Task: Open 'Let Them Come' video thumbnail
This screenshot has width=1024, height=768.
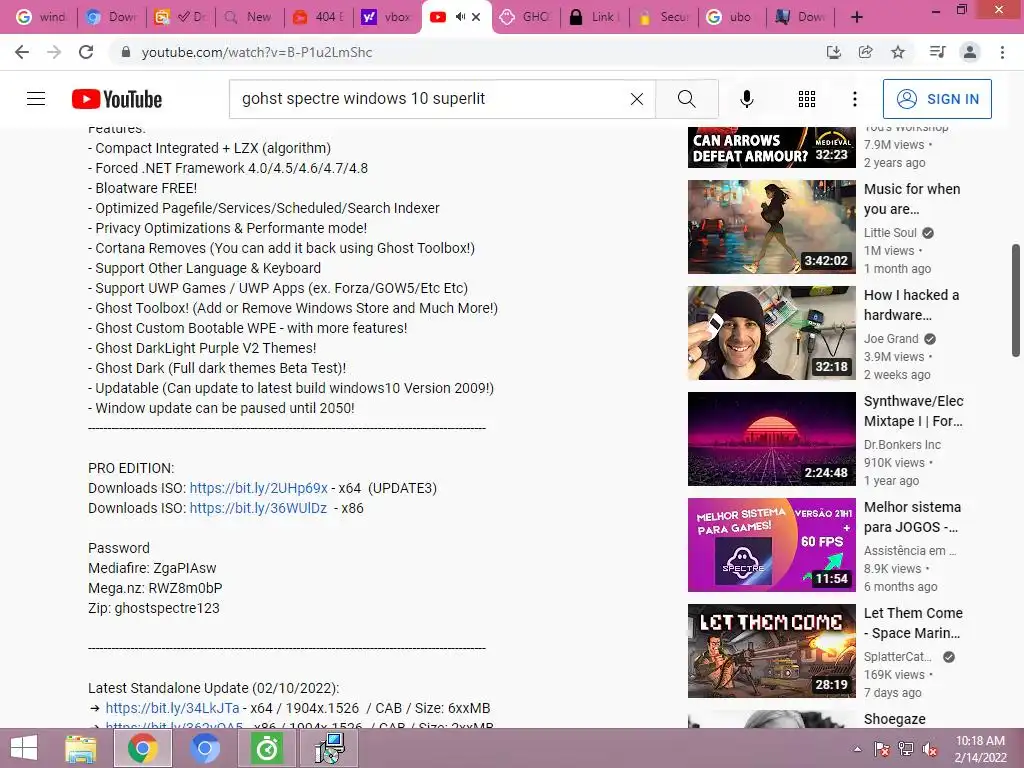Action: [771, 651]
